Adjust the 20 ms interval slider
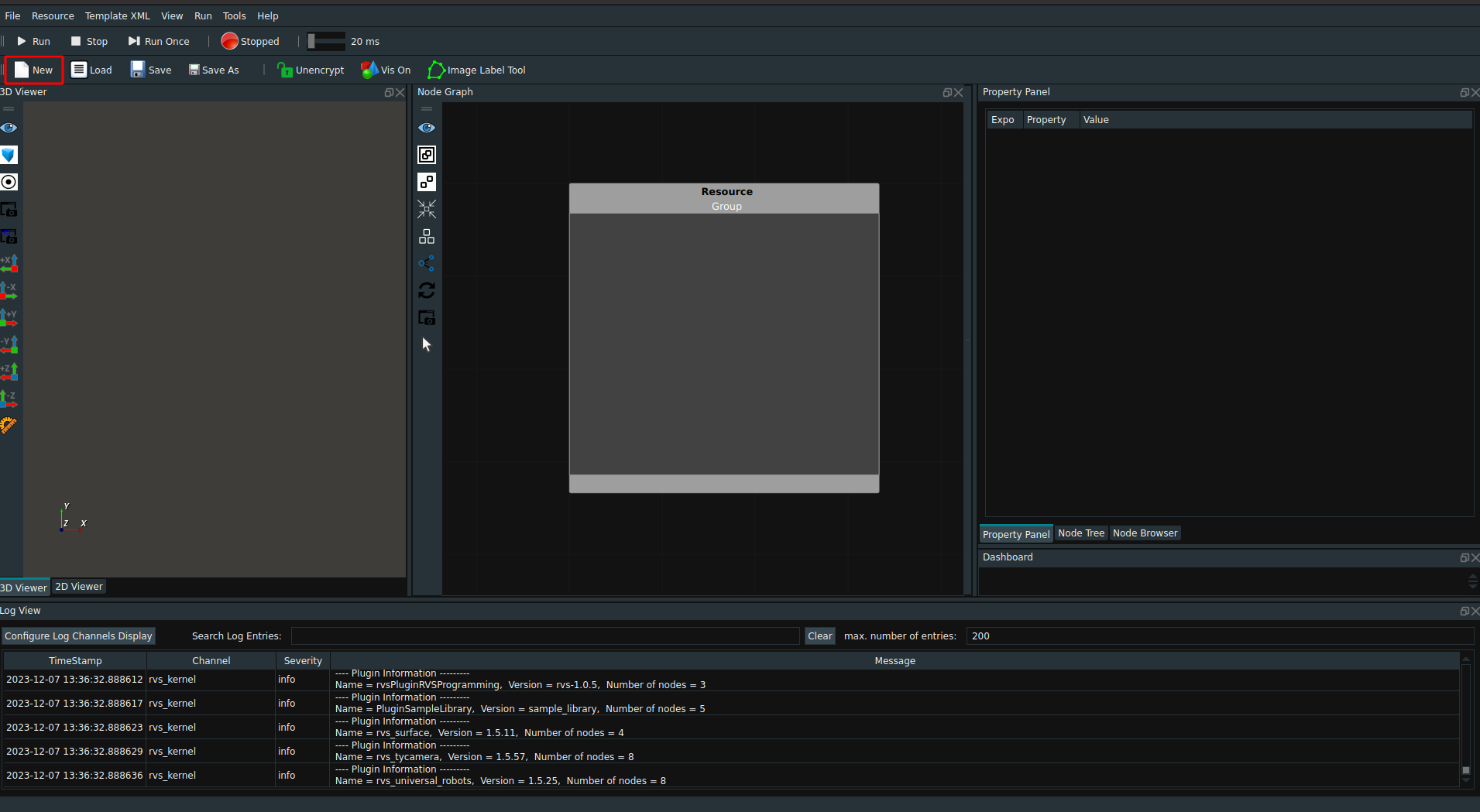The width and height of the screenshot is (1480, 812). point(326,41)
